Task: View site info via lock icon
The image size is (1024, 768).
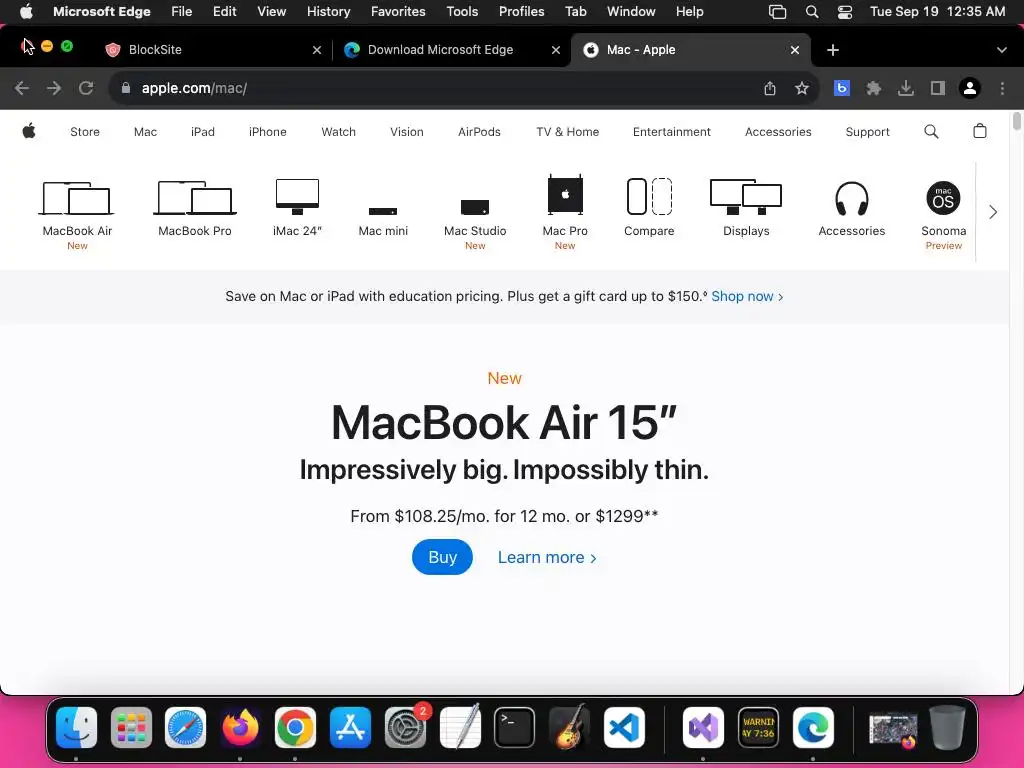Action: (126, 88)
